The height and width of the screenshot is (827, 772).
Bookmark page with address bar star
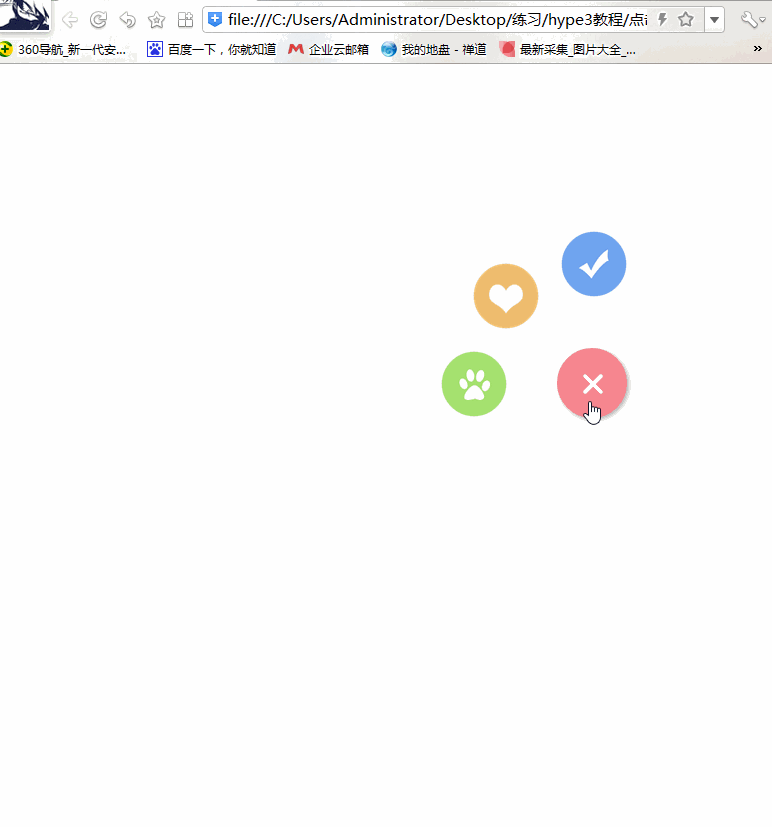point(686,20)
